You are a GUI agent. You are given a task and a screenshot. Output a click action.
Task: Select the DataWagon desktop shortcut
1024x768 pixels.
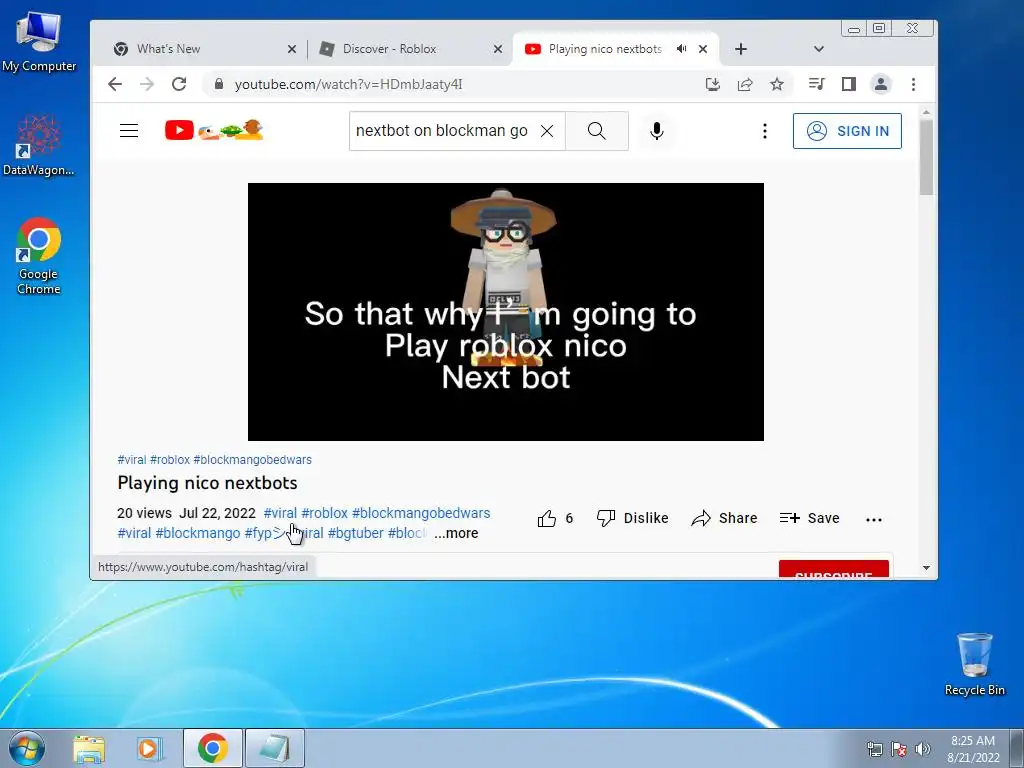(39, 146)
